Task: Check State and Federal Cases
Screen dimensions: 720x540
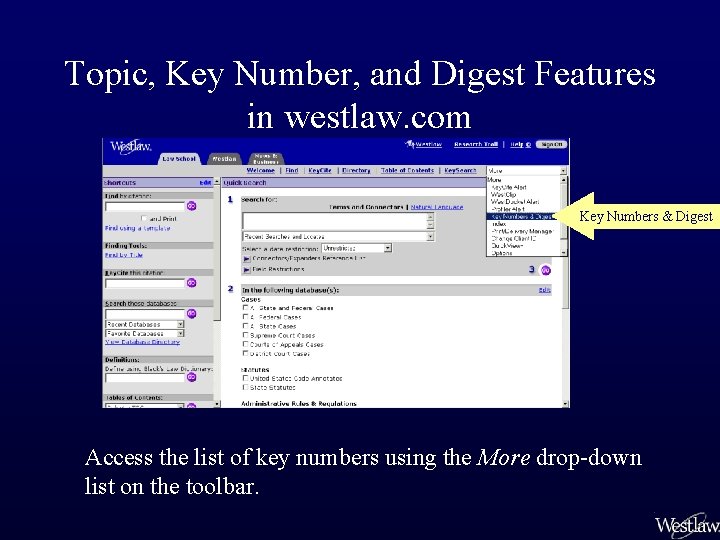Action: pyautogui.click(x=245, y=308)
